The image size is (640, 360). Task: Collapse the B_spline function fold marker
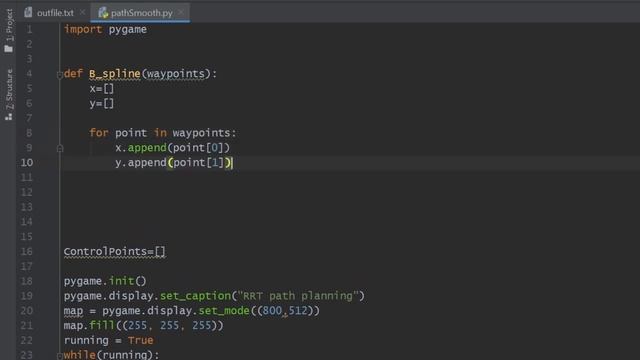(x=60, y=74)
